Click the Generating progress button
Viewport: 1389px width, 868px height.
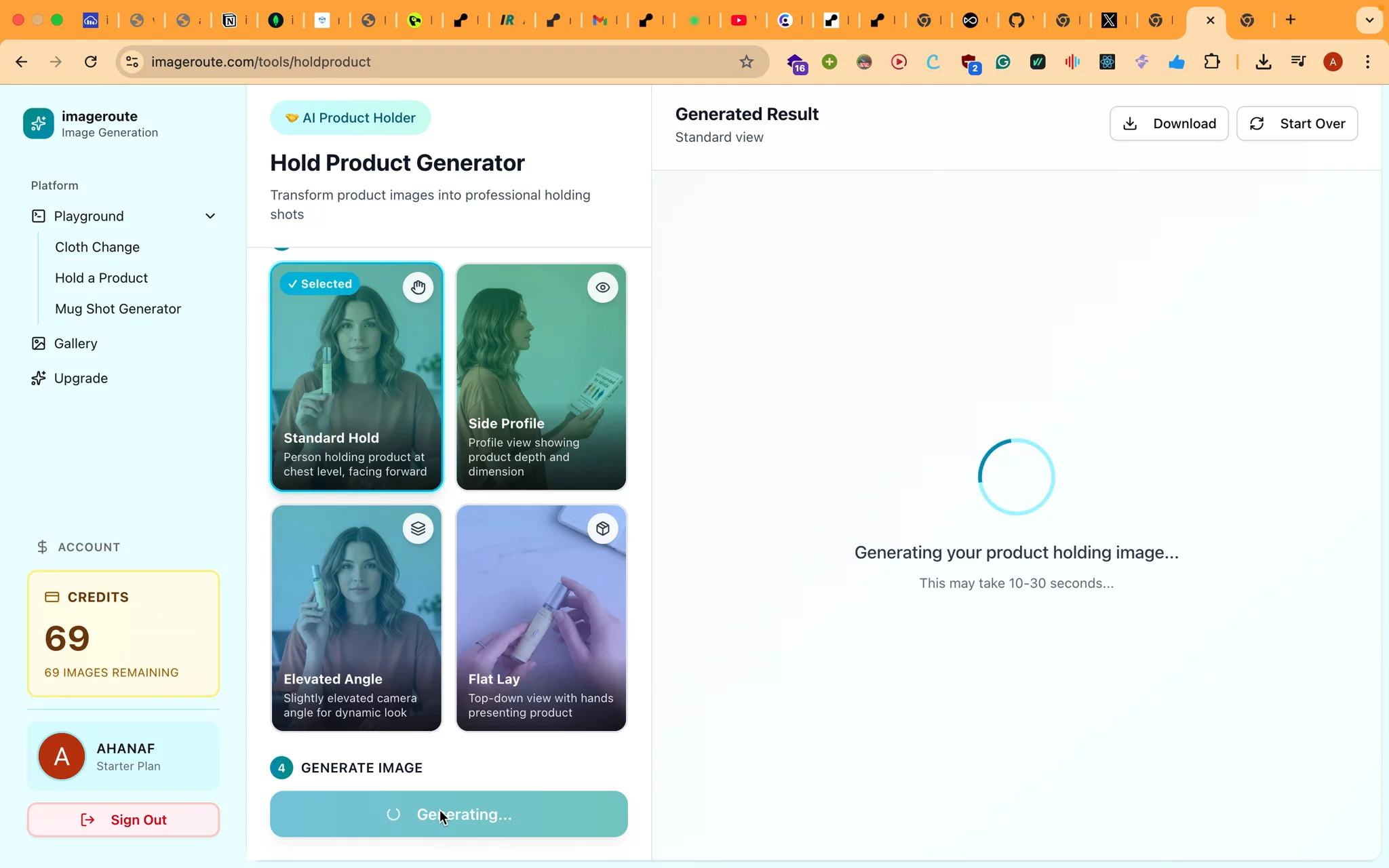coord(448,814)
